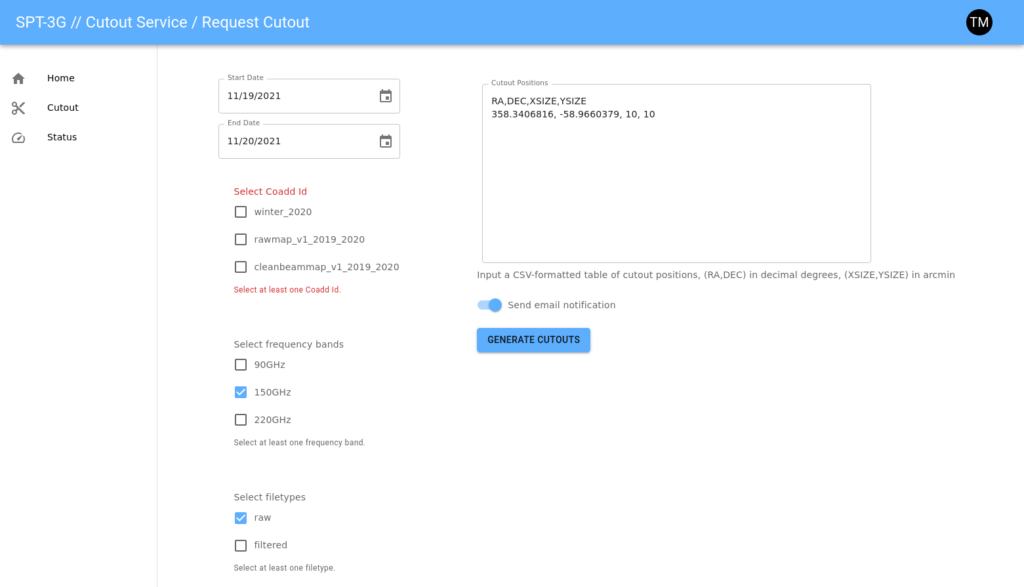Turn off Send email notification switch

pyautogui.click(x=489, y=305)
